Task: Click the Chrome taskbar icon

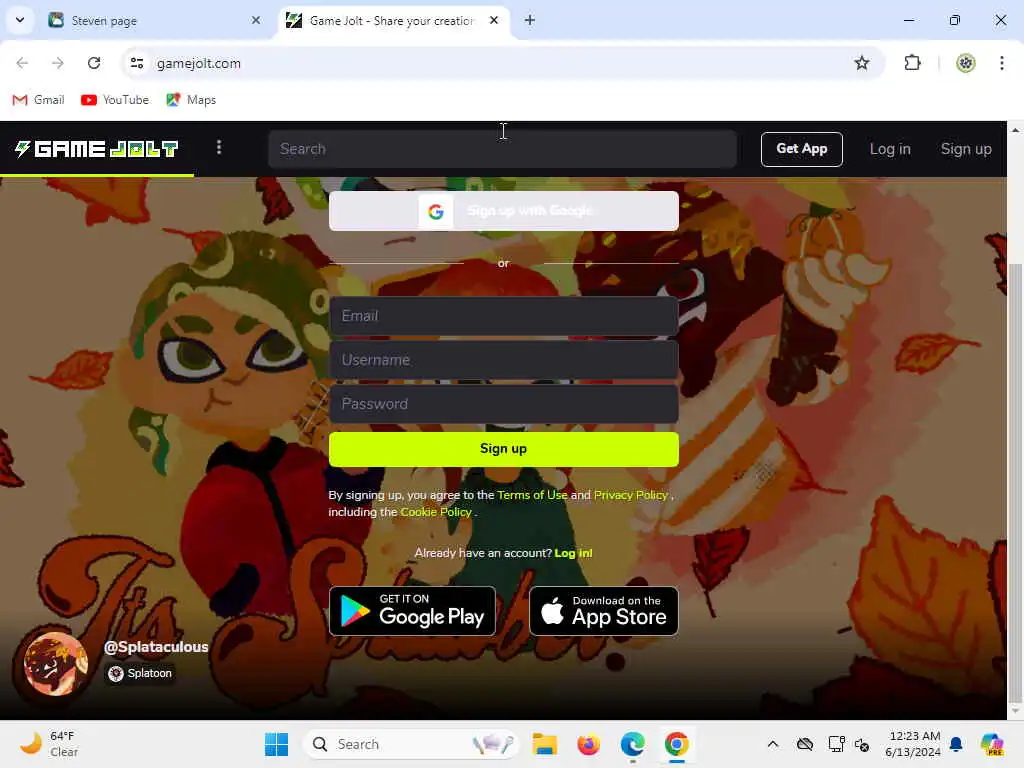Action: 677,744
